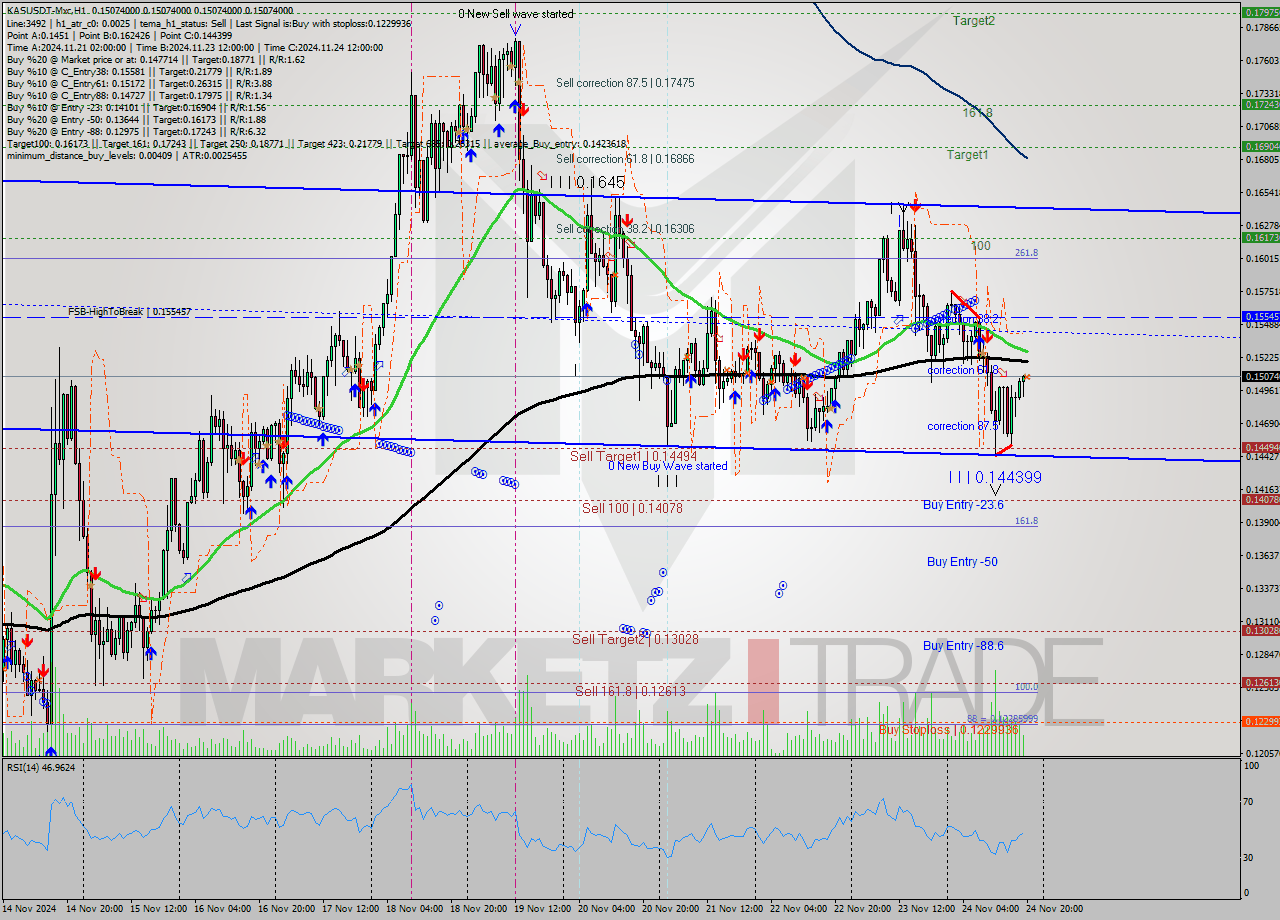1280x920 pixels.
Task: Click the red 0.14078 price tag
Action: 1260,499
